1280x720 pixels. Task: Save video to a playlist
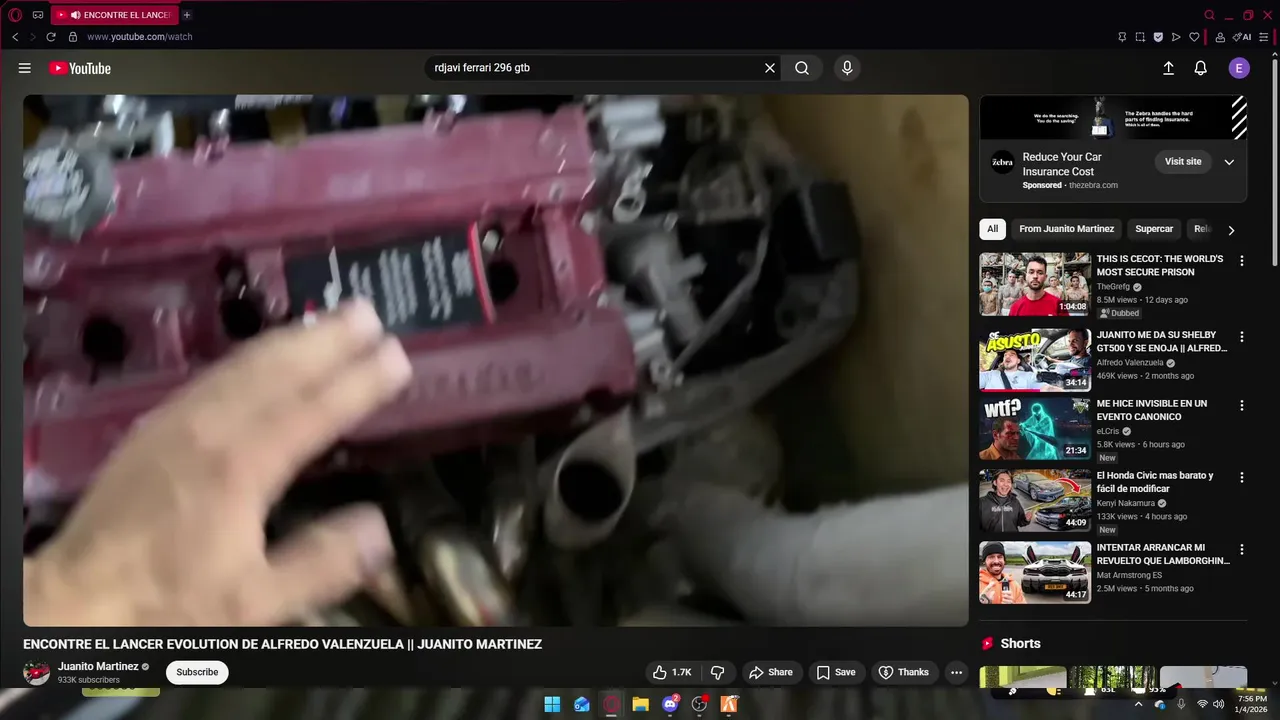836,672
